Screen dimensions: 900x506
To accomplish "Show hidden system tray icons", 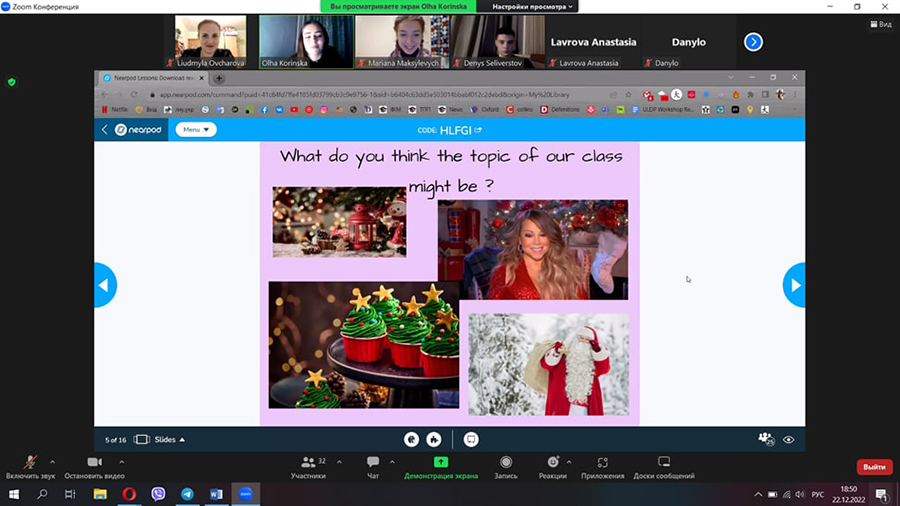I will pos(758,494).
